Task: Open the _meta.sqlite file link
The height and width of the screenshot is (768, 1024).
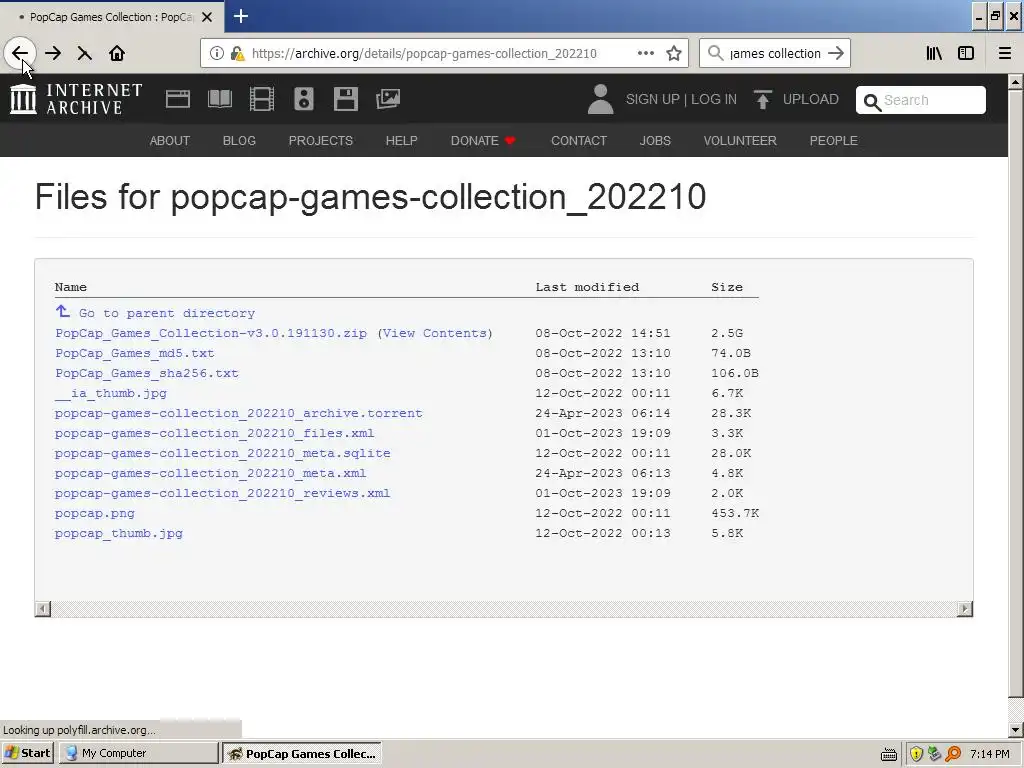Action: click(x=223, y=453)
